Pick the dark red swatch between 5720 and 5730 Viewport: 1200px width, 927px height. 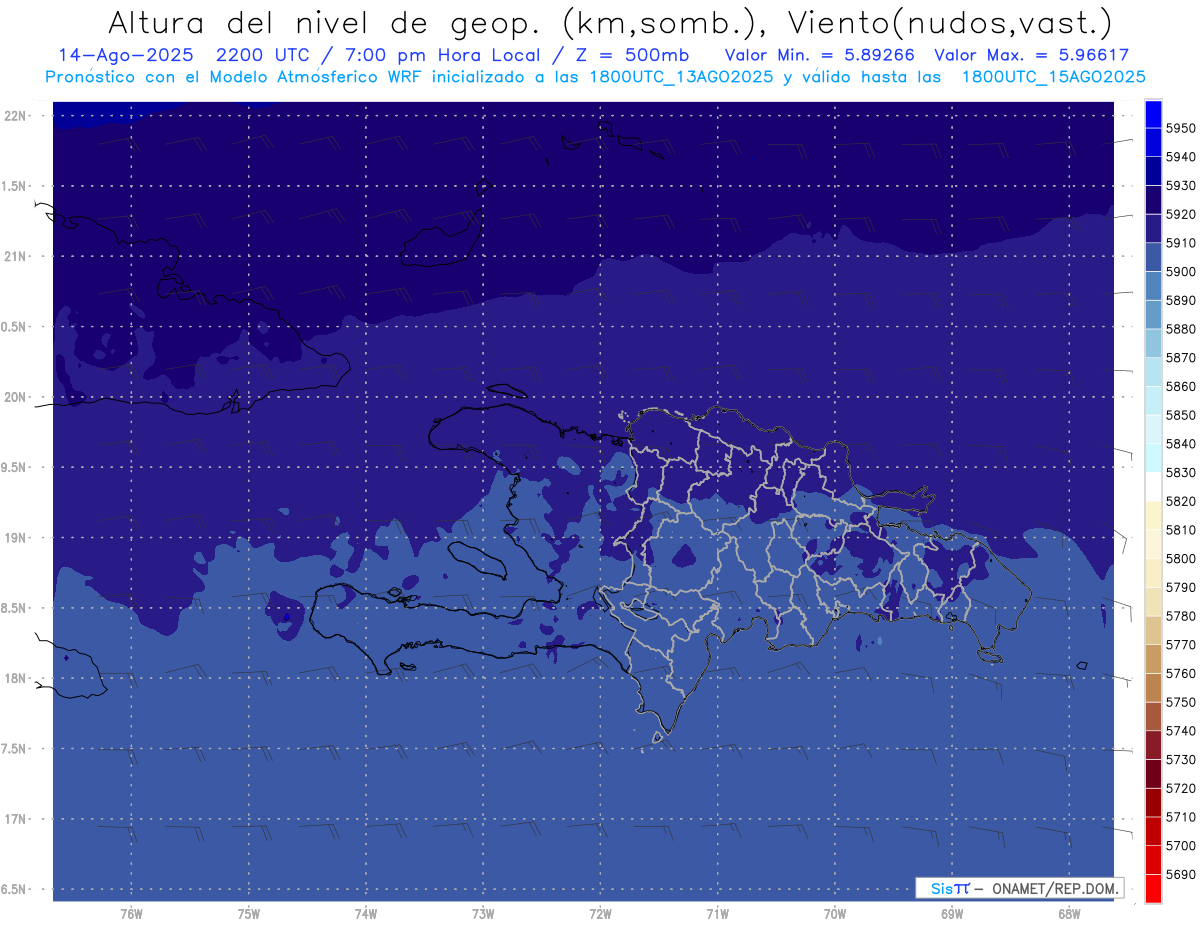(x=1153, y=774)
